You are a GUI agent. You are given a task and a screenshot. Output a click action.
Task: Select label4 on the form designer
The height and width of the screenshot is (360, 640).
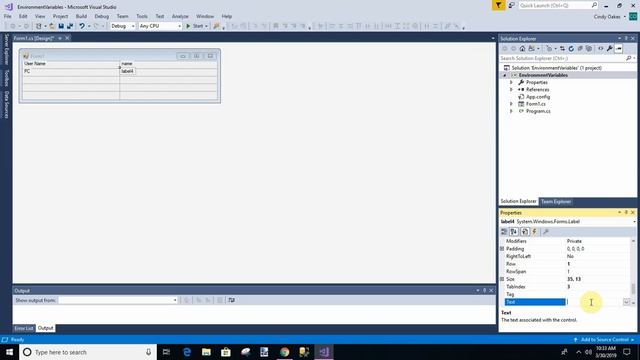tap(127, 71)
